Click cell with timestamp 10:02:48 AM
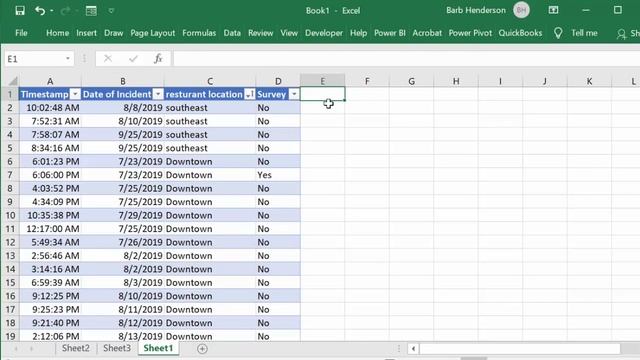640x360 pixels. [x=50, y=108]
